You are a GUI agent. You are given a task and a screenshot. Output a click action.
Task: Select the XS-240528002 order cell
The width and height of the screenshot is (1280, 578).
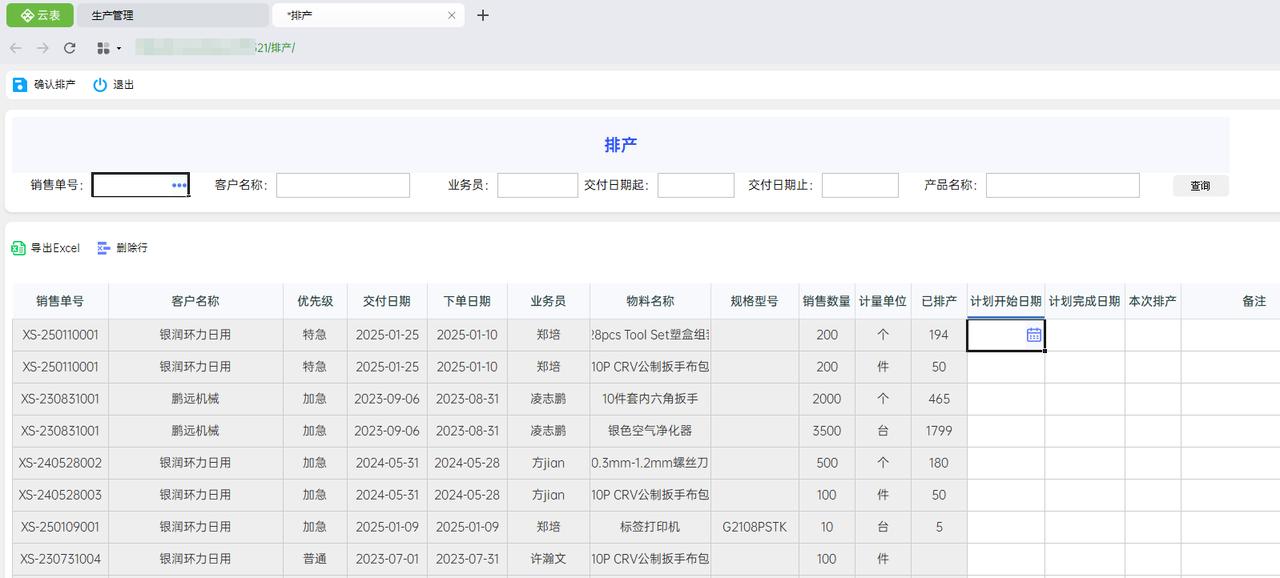pos(60,463)
